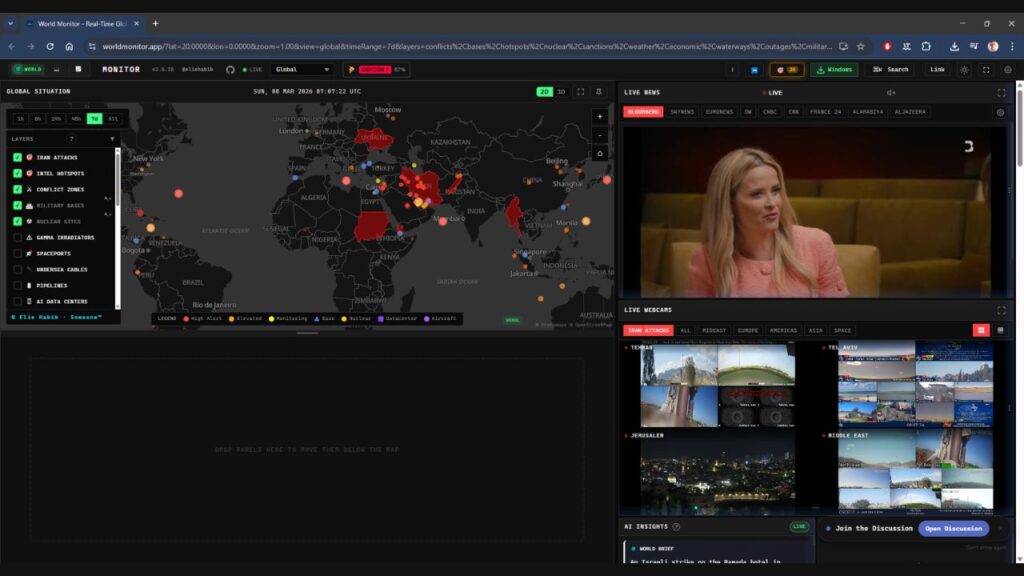The image size is (1024, 576).
Task: Expand the MILITARY BASES layer options
Action: [x=107, y=200]
